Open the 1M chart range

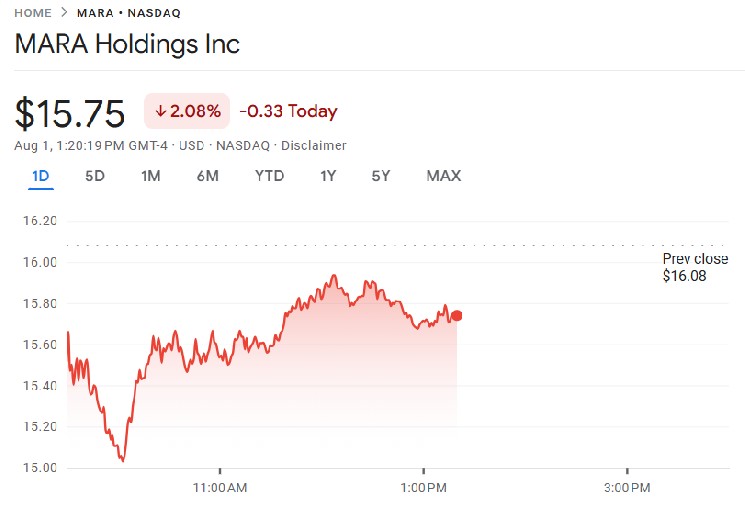pos(151,176)
